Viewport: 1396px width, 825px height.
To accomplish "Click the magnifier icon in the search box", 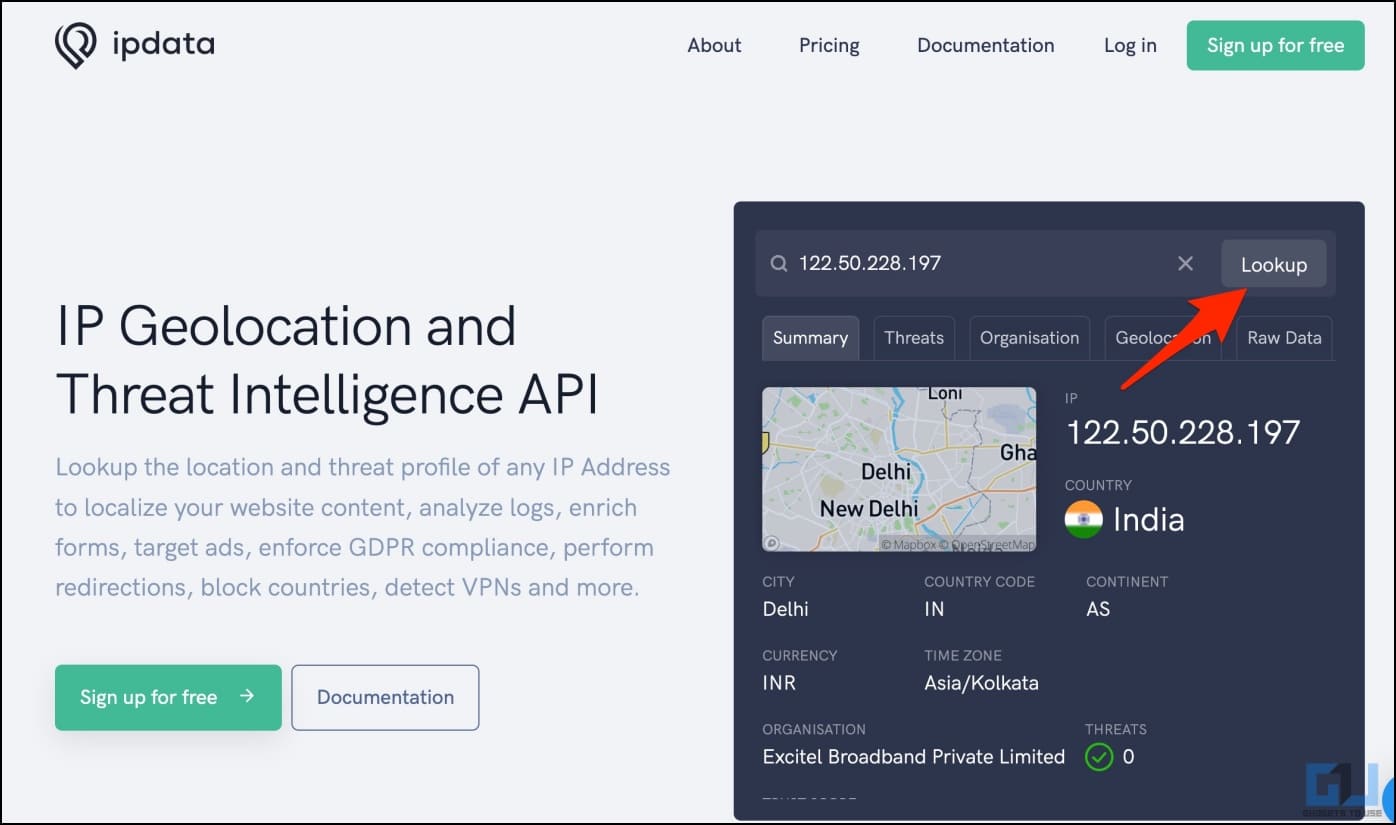I will tap(779, 264).
